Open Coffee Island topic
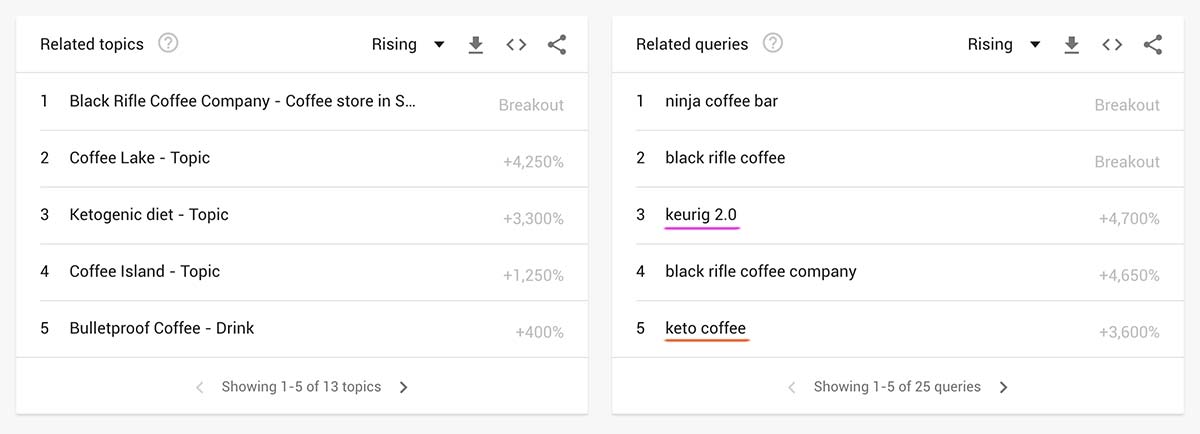 pyautogui.click(x=145, y=272)
